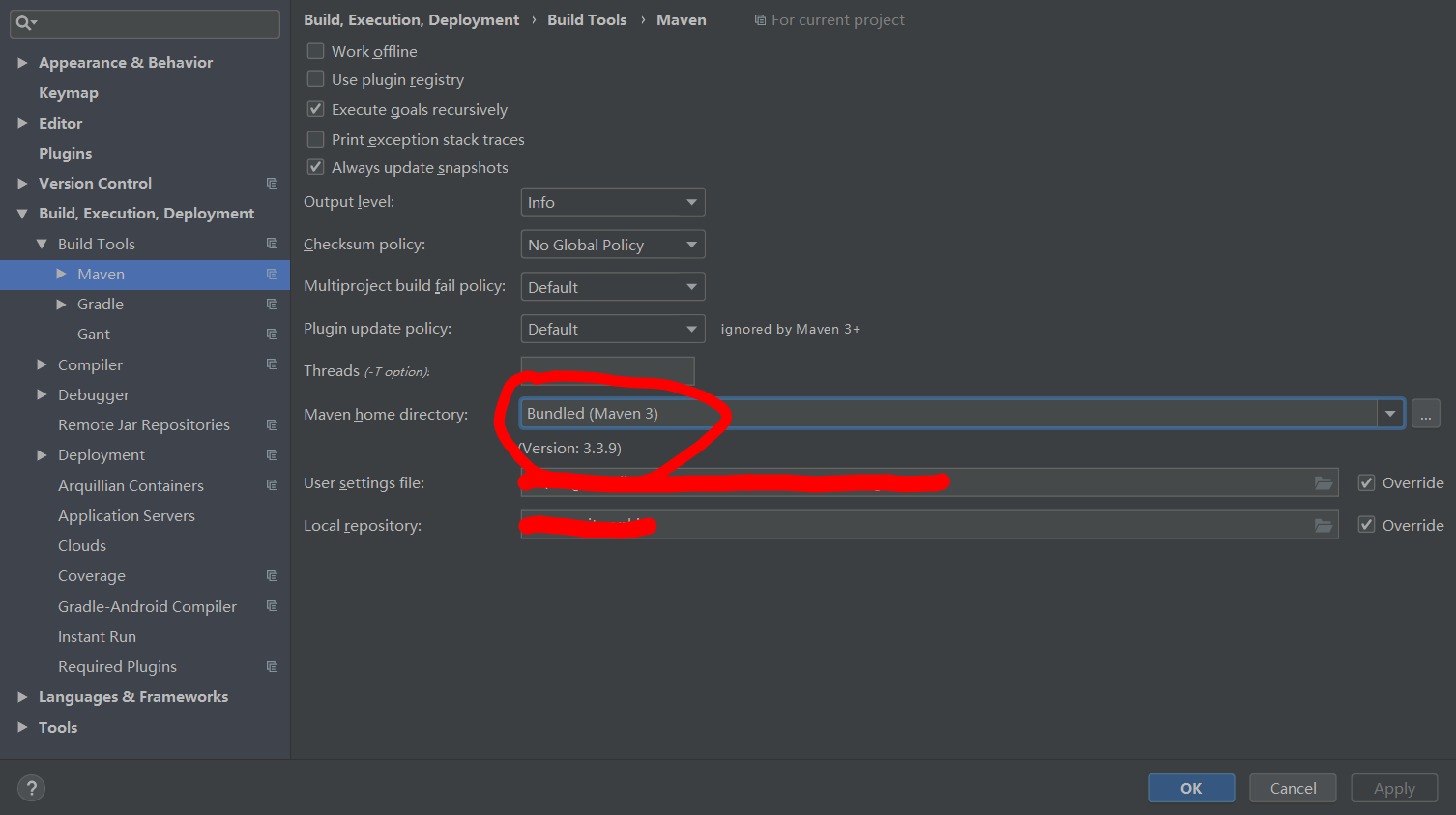This screenshot has height=815, width=1456.
Task: Collapse the Build, Execution, Deployment node arrow
Action: (22, 214)
